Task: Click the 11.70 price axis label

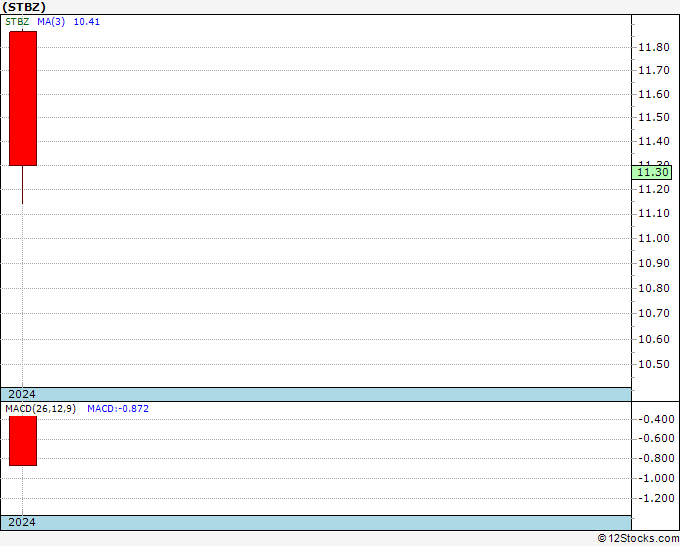Action: 654,70
